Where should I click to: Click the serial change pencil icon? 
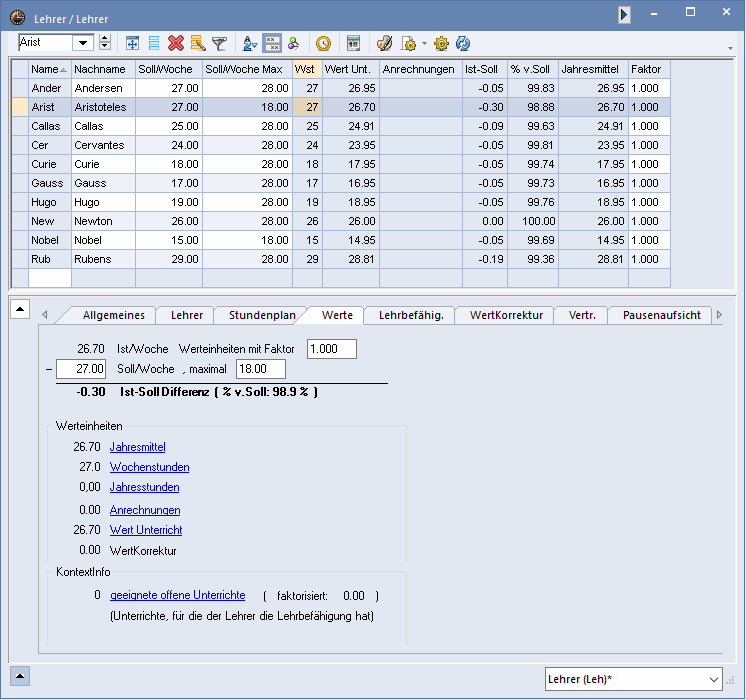(198, 43)
